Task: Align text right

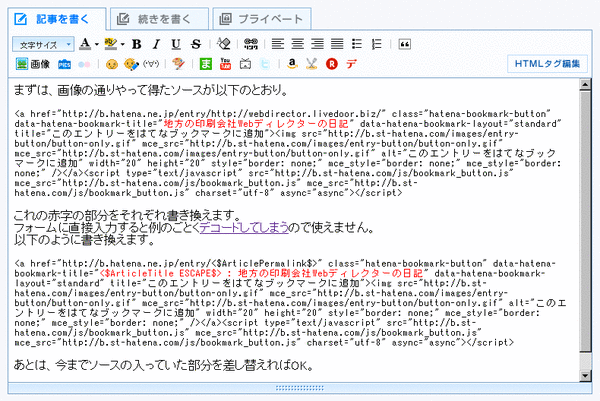Action: tap(318, 44)
